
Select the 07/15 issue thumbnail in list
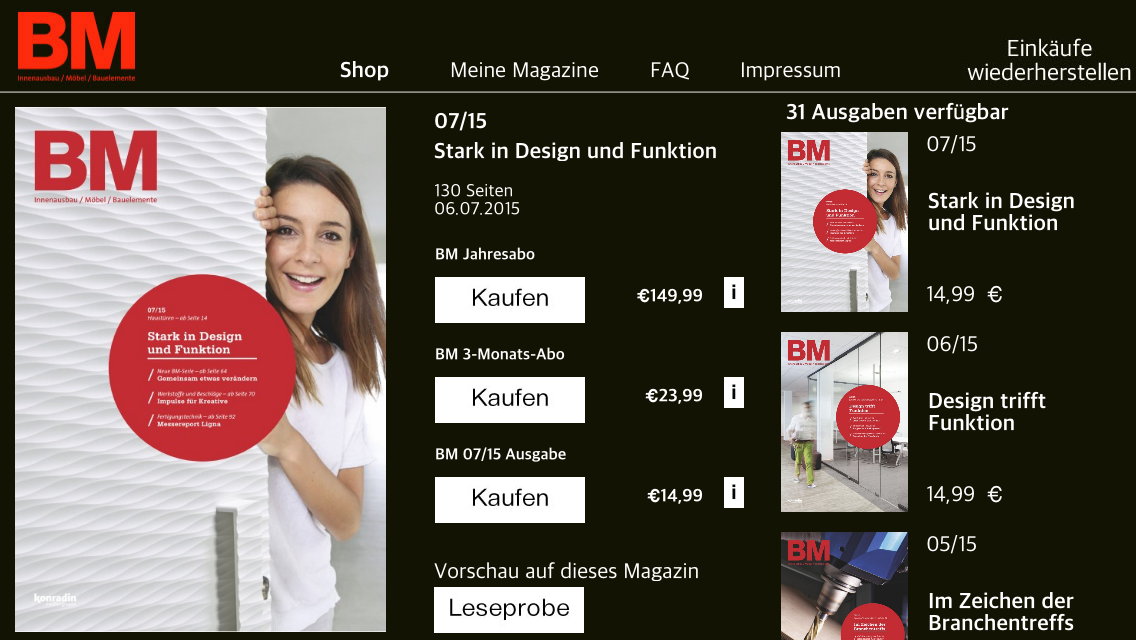(x=844, y=222)
